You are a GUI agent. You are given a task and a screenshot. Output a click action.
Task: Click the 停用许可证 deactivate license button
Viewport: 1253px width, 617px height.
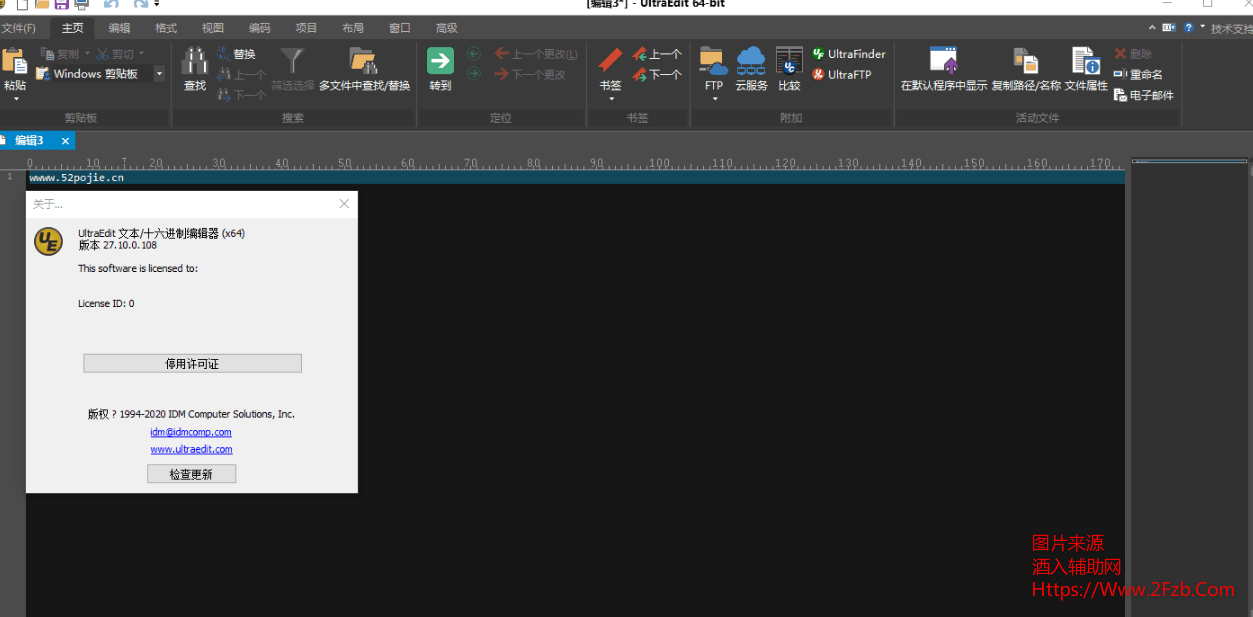point(192,364)
